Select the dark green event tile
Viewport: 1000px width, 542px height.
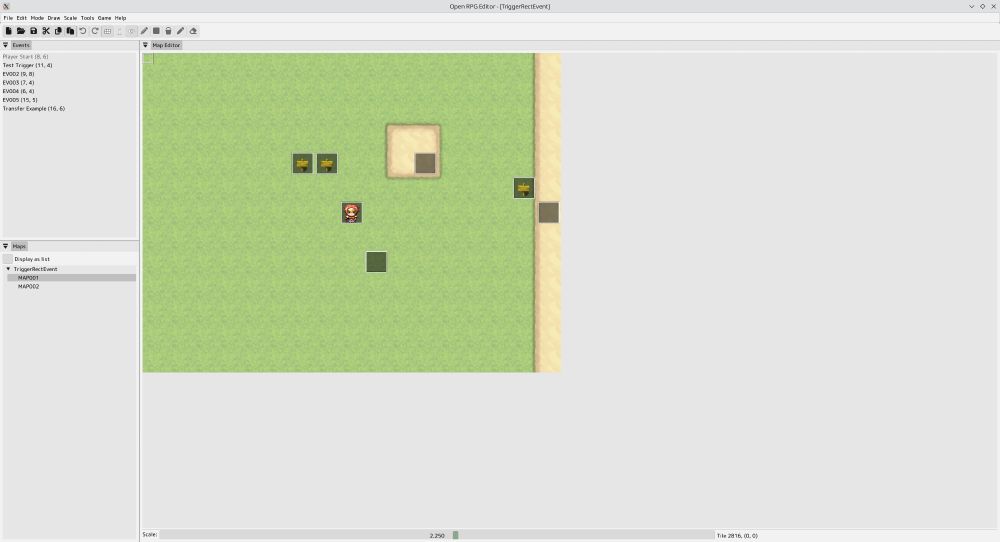tap(376, 261)
